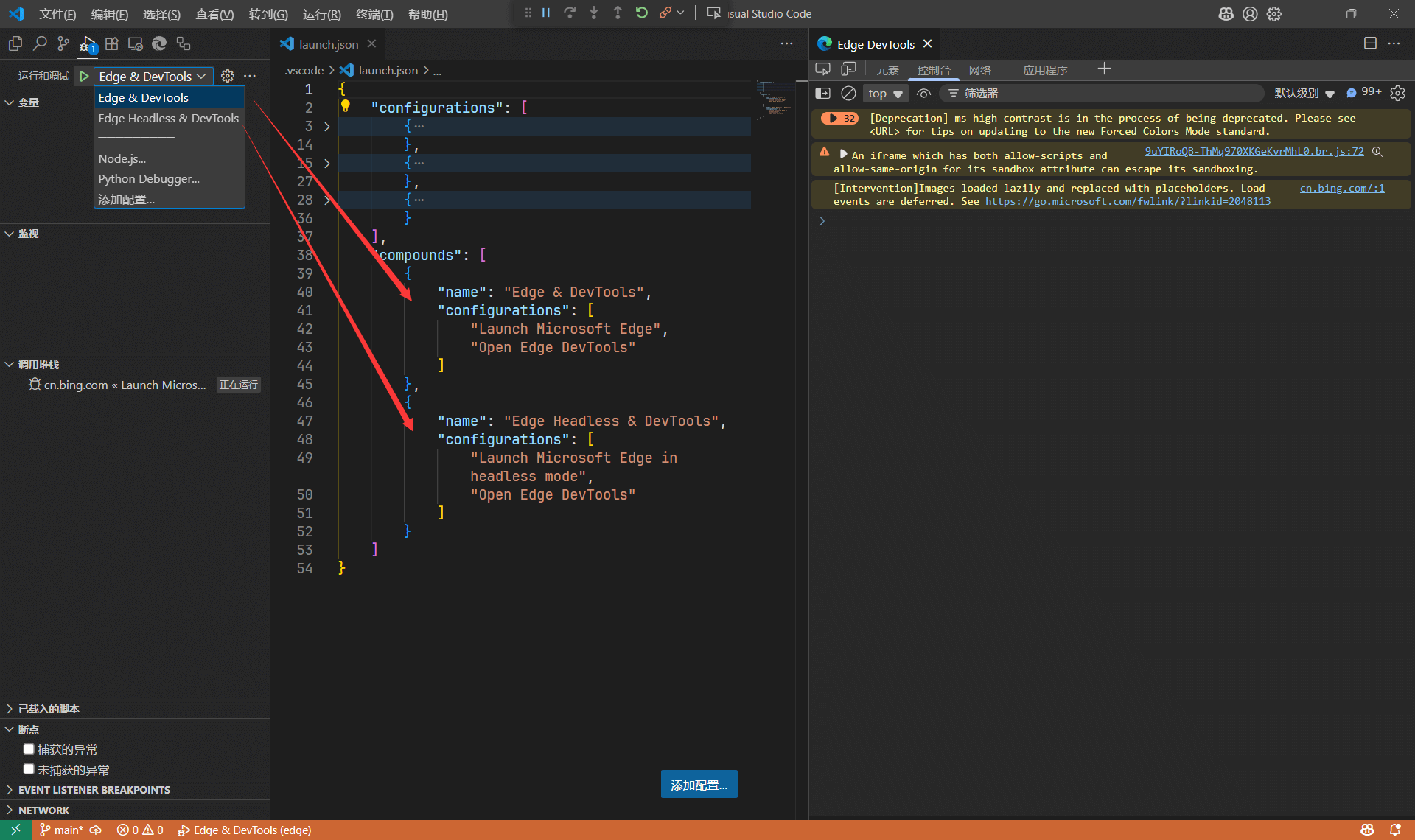Split the editor layout in the DevTools group
Screen dimensions: 1415x840
[x=1370, y=43]
